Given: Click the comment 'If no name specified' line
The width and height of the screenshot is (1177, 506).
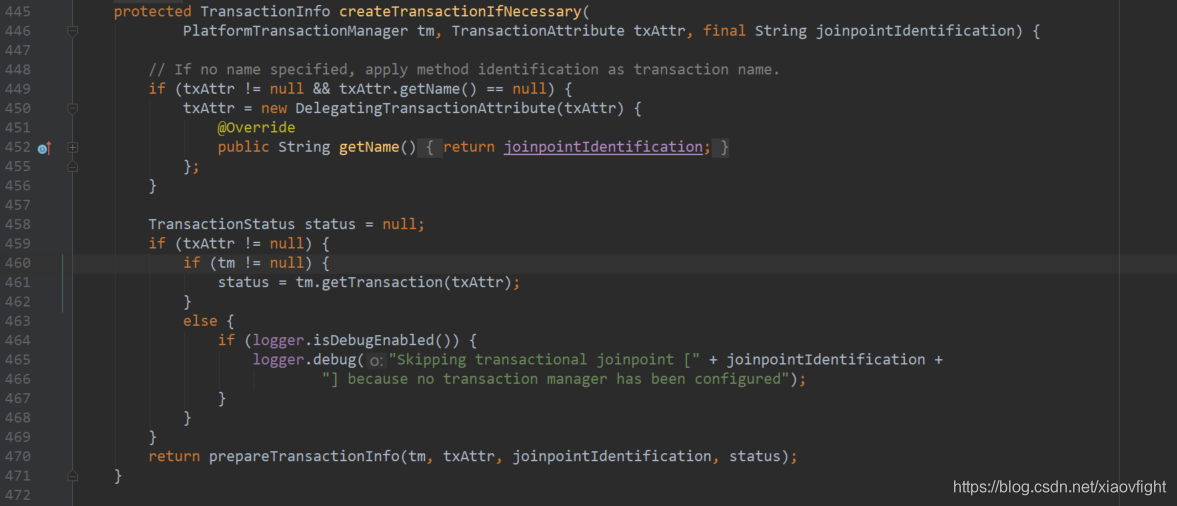Looking at the screenshot, I should [465, 70].
